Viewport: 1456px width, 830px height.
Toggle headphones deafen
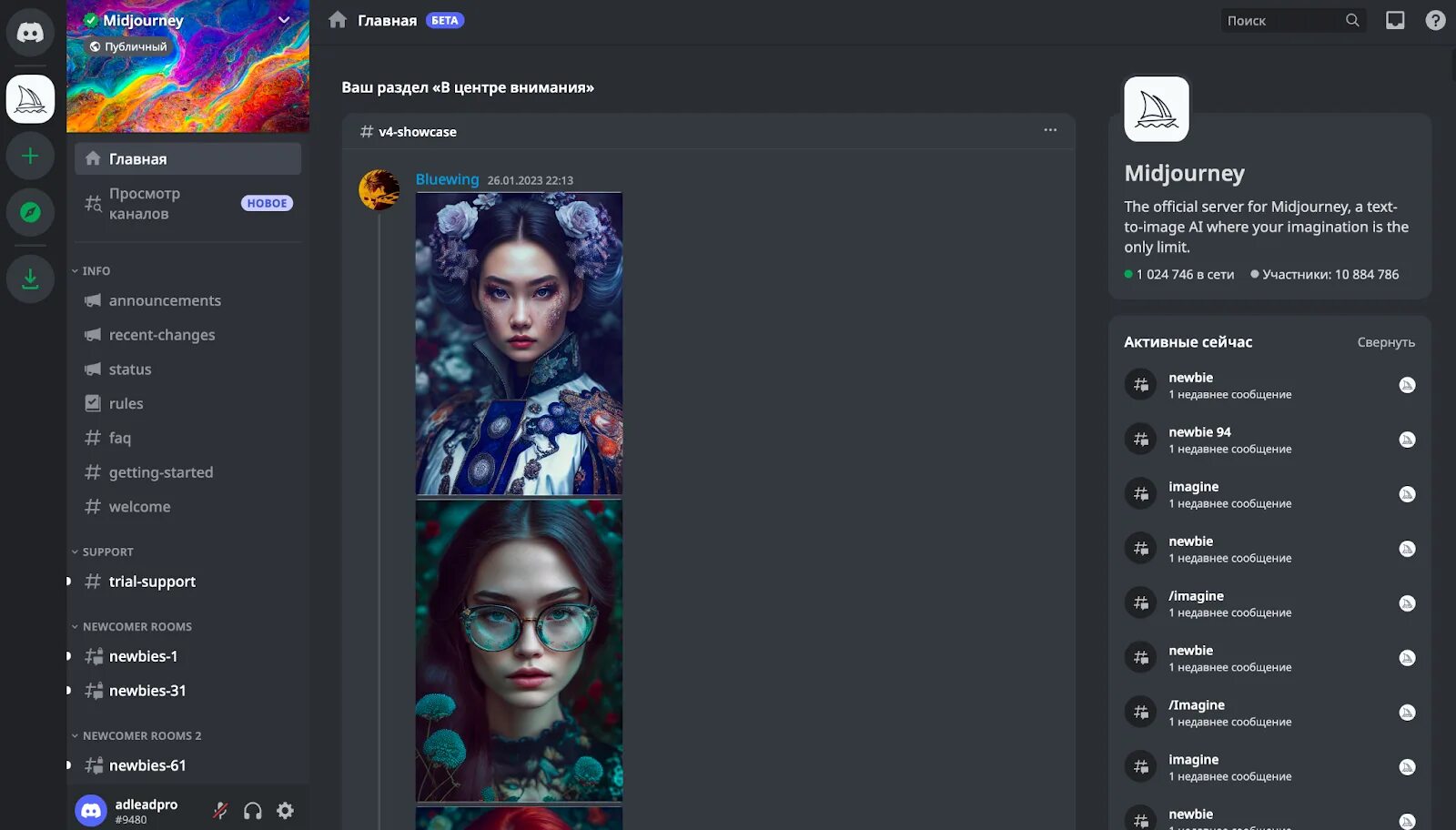pyautogui.click(x=253, y=810)
